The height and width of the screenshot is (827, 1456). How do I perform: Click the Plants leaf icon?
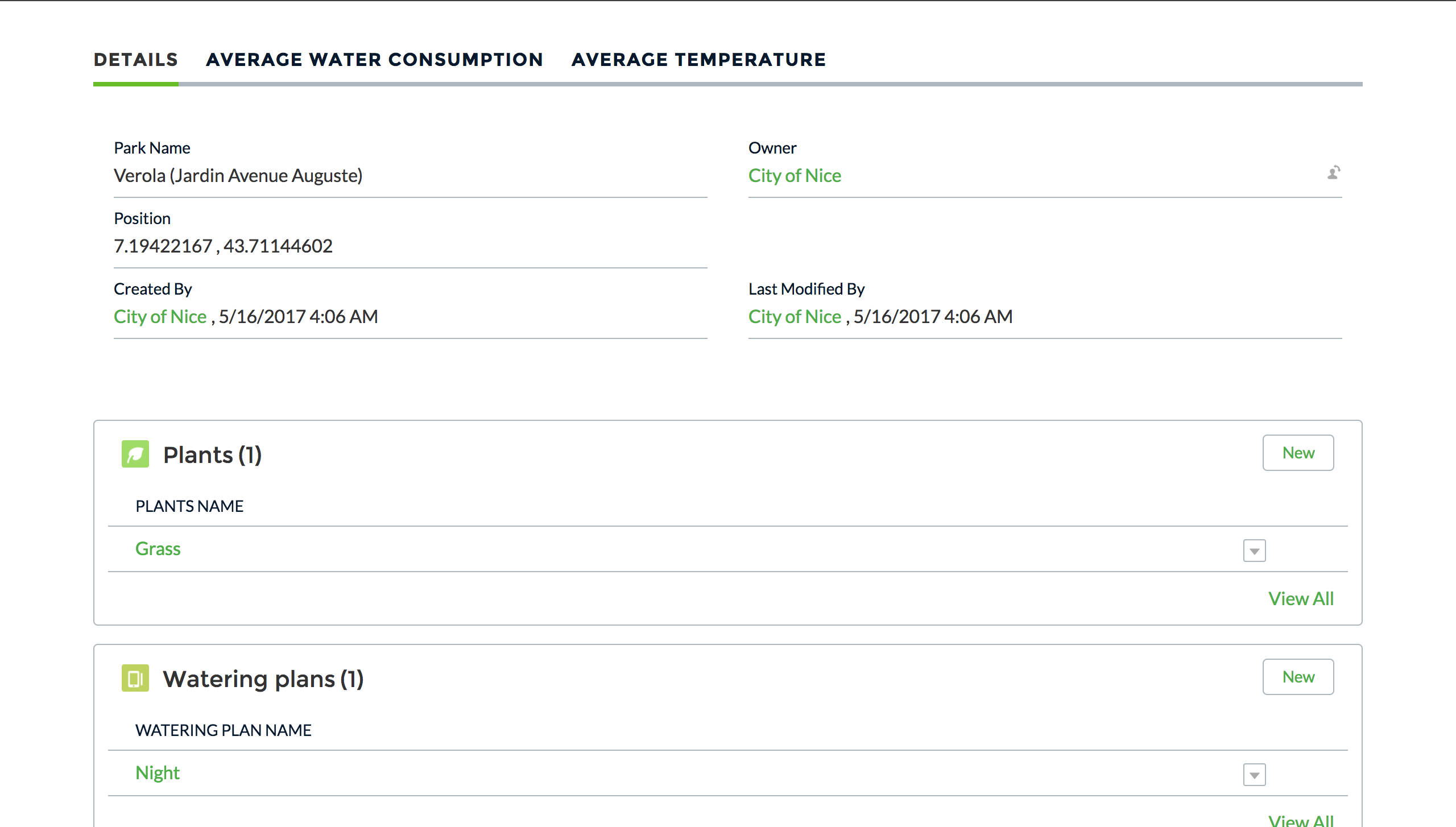click(135, 454)
